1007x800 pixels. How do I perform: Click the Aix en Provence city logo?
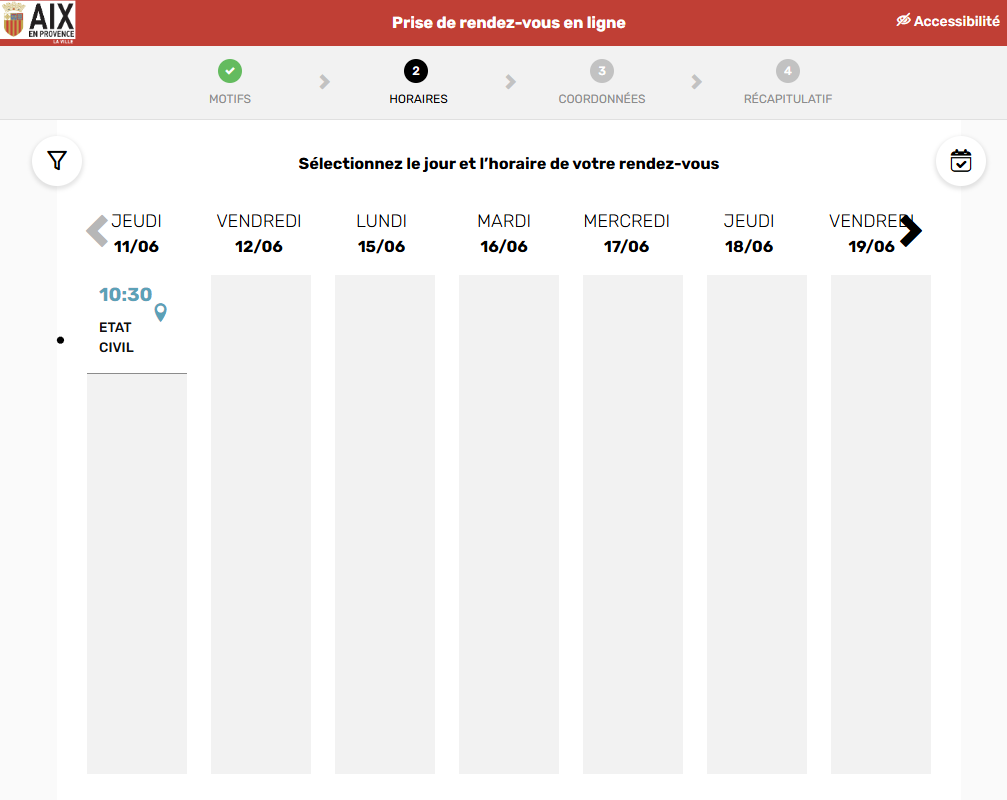coord(39,22)
